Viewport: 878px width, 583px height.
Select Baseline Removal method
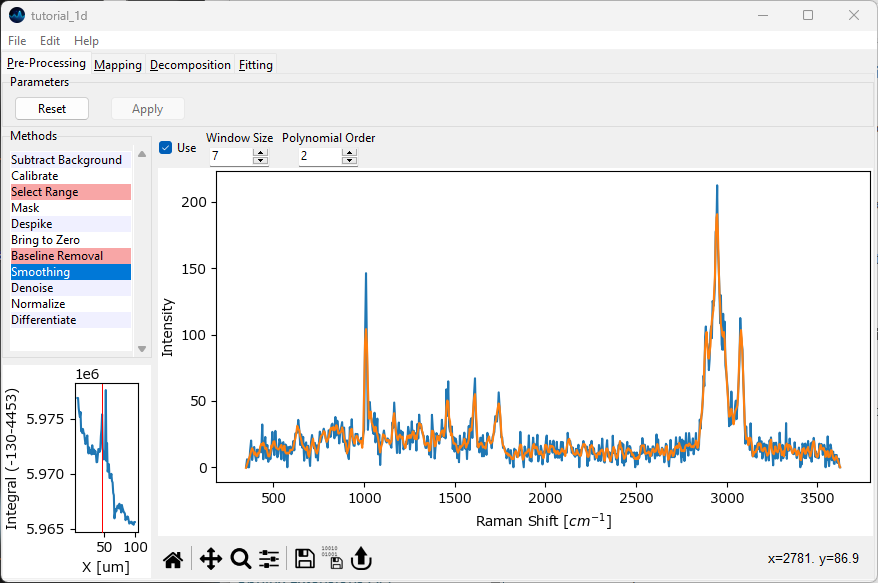click(57, 256)
